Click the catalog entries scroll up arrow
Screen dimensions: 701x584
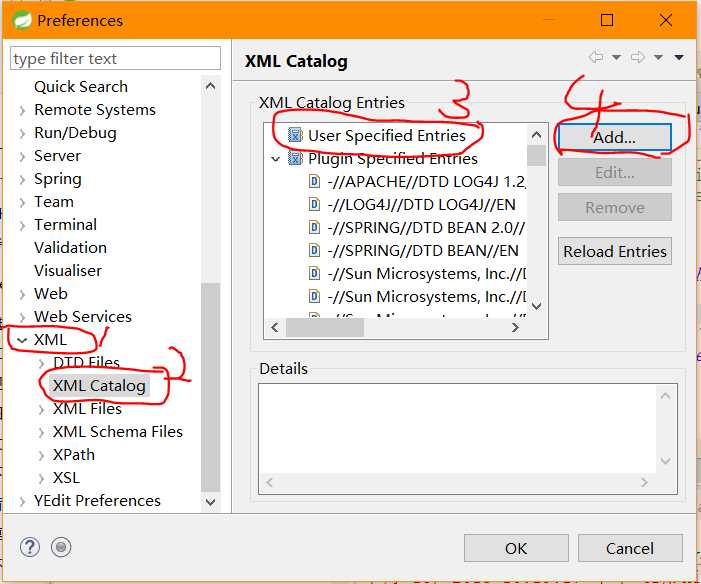tap(536, 134)
